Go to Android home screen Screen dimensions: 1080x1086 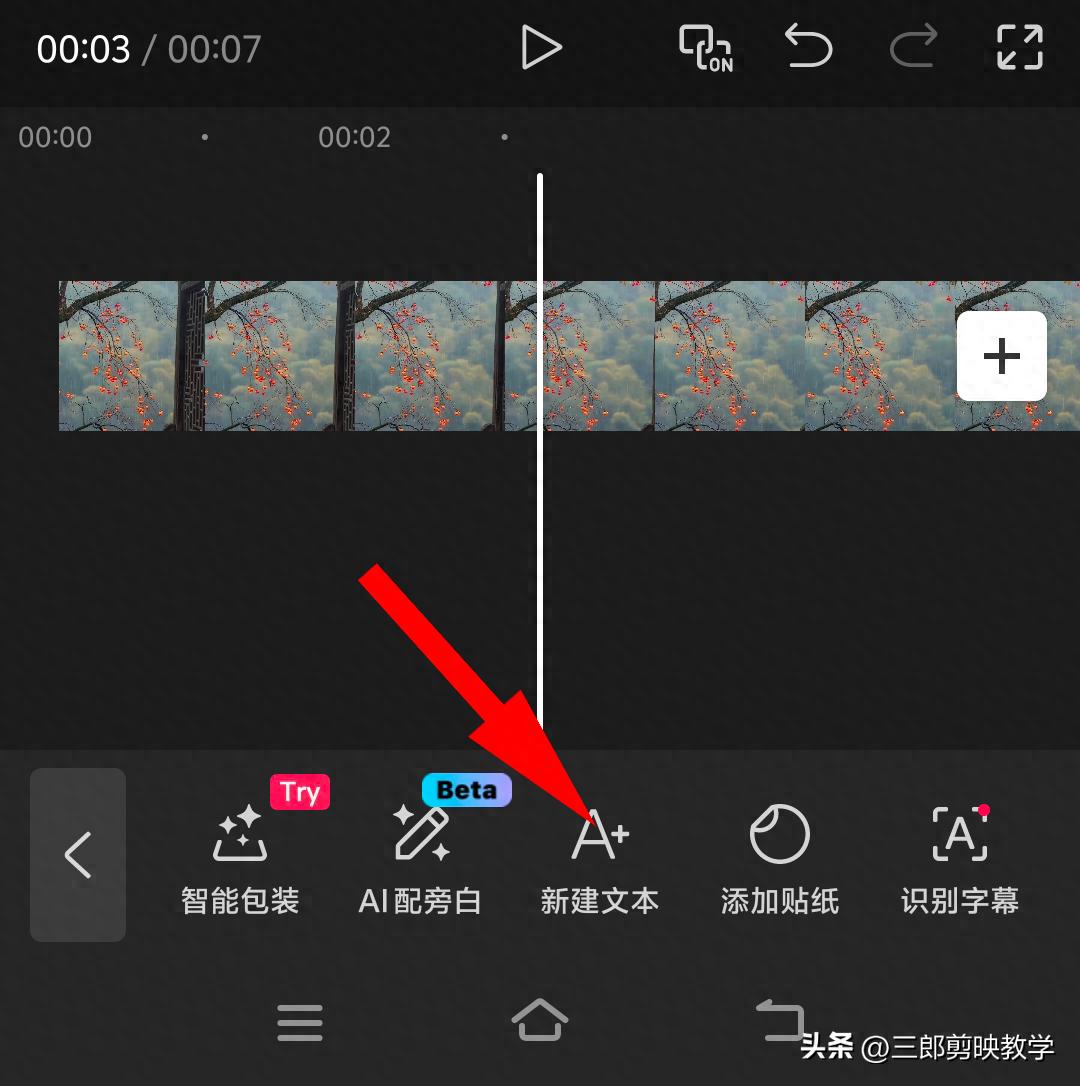pos(540,1020)
